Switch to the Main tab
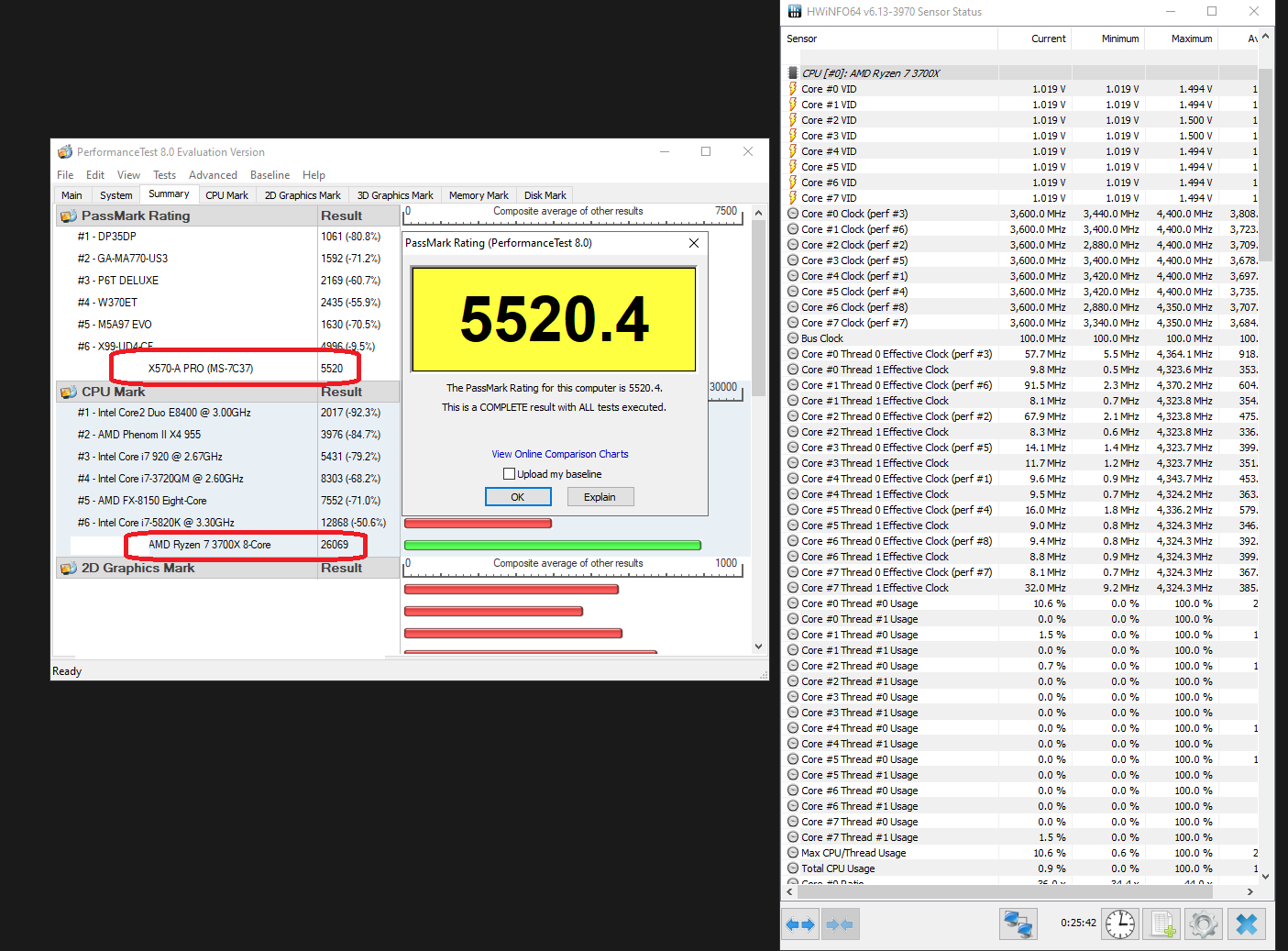The image size is (1288, 951). pos(72,195)
